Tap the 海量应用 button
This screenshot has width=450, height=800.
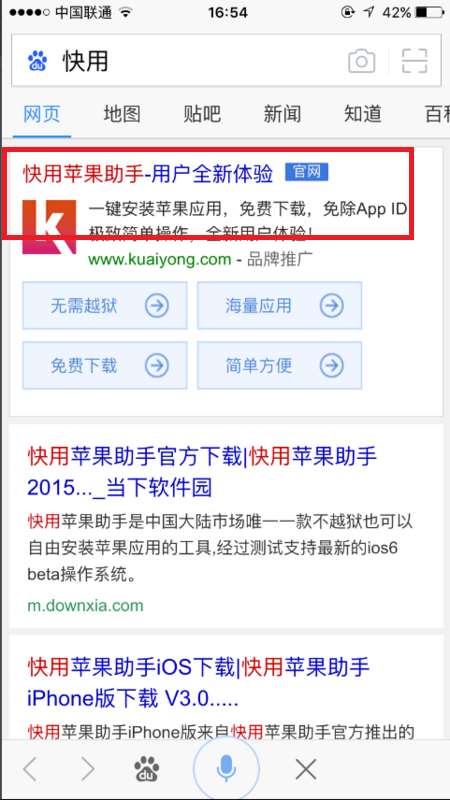tap(280, 306)
